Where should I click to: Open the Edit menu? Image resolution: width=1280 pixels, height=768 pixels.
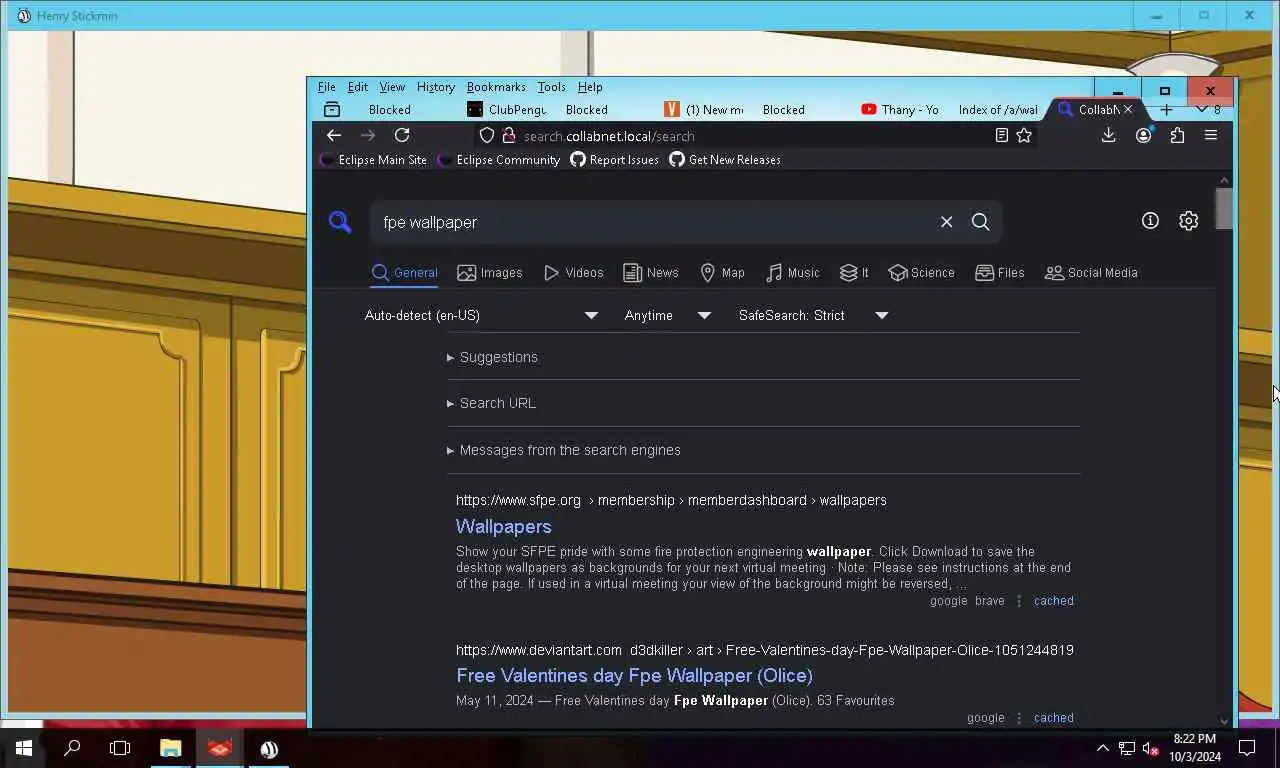tap(357, 87)
